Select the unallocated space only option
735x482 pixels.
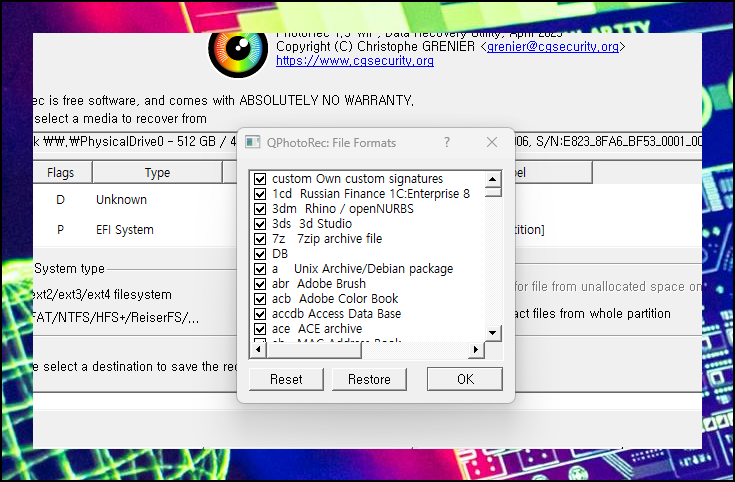pos(608,286)
